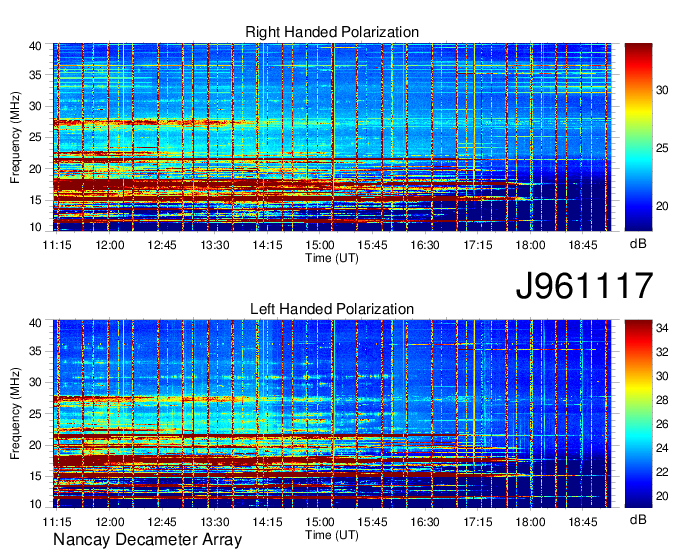The height and width of the screenshot is (552, 680).
Task: Click the 15:00 time tick under Right Handed plot
Action: click(x=320, y=245)
